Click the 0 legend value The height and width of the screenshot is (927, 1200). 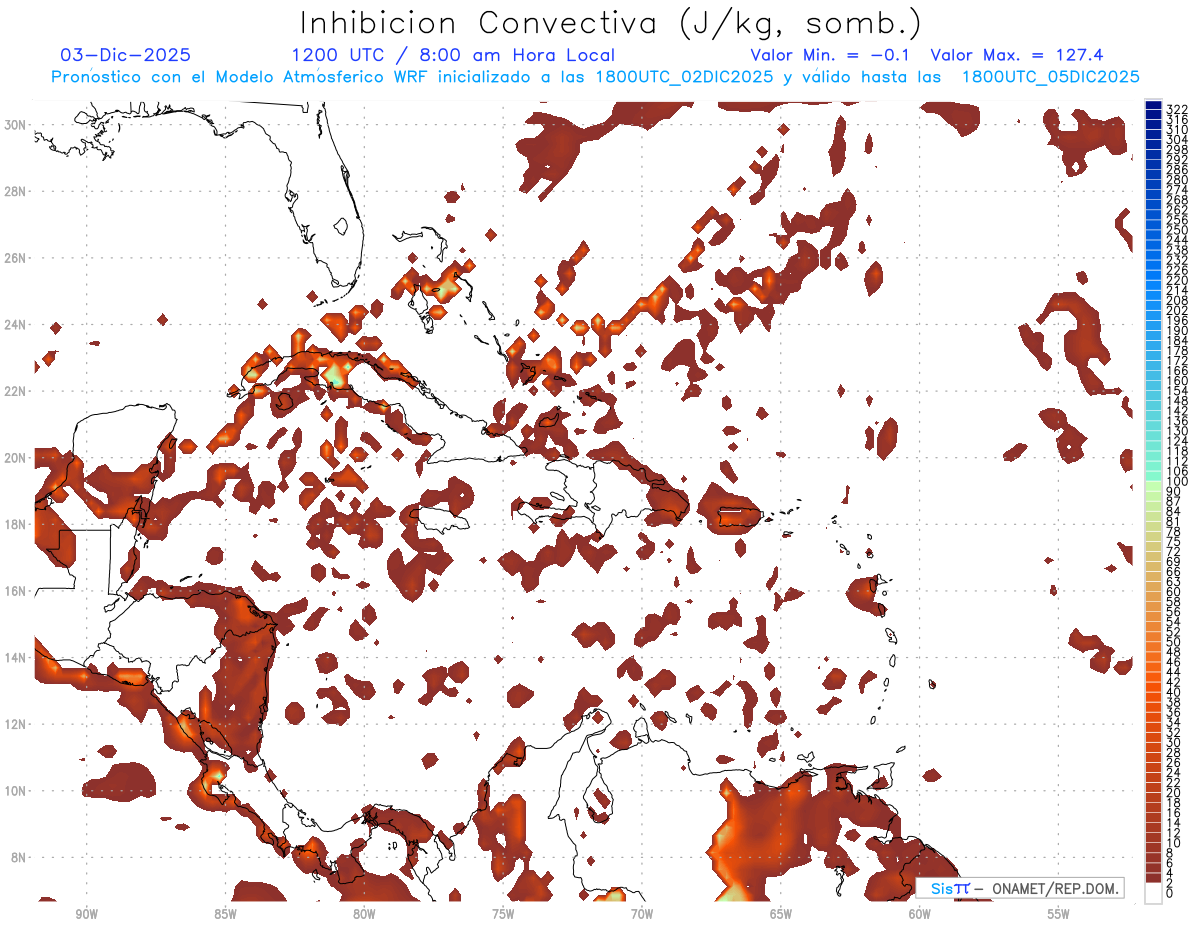click(x=1170, y=893)
